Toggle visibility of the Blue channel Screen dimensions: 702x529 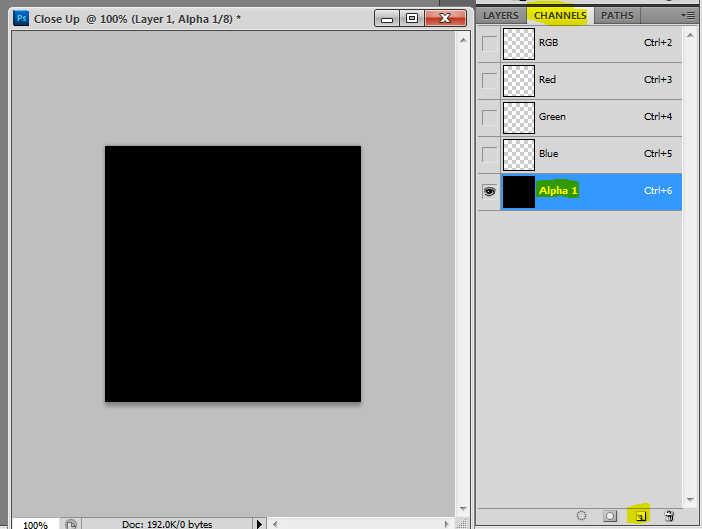[x=489, y=155]
